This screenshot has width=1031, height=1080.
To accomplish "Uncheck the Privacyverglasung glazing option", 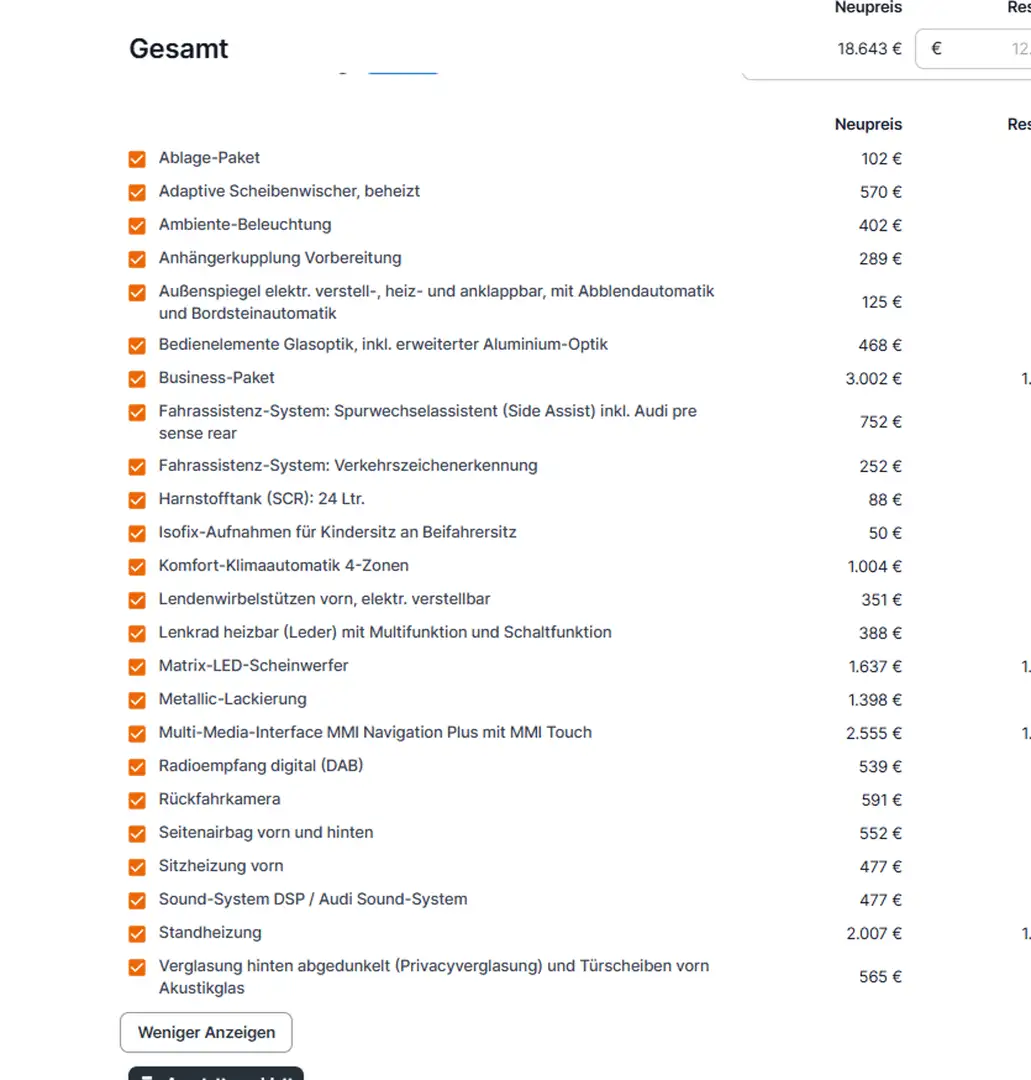I will coord(137,967).
